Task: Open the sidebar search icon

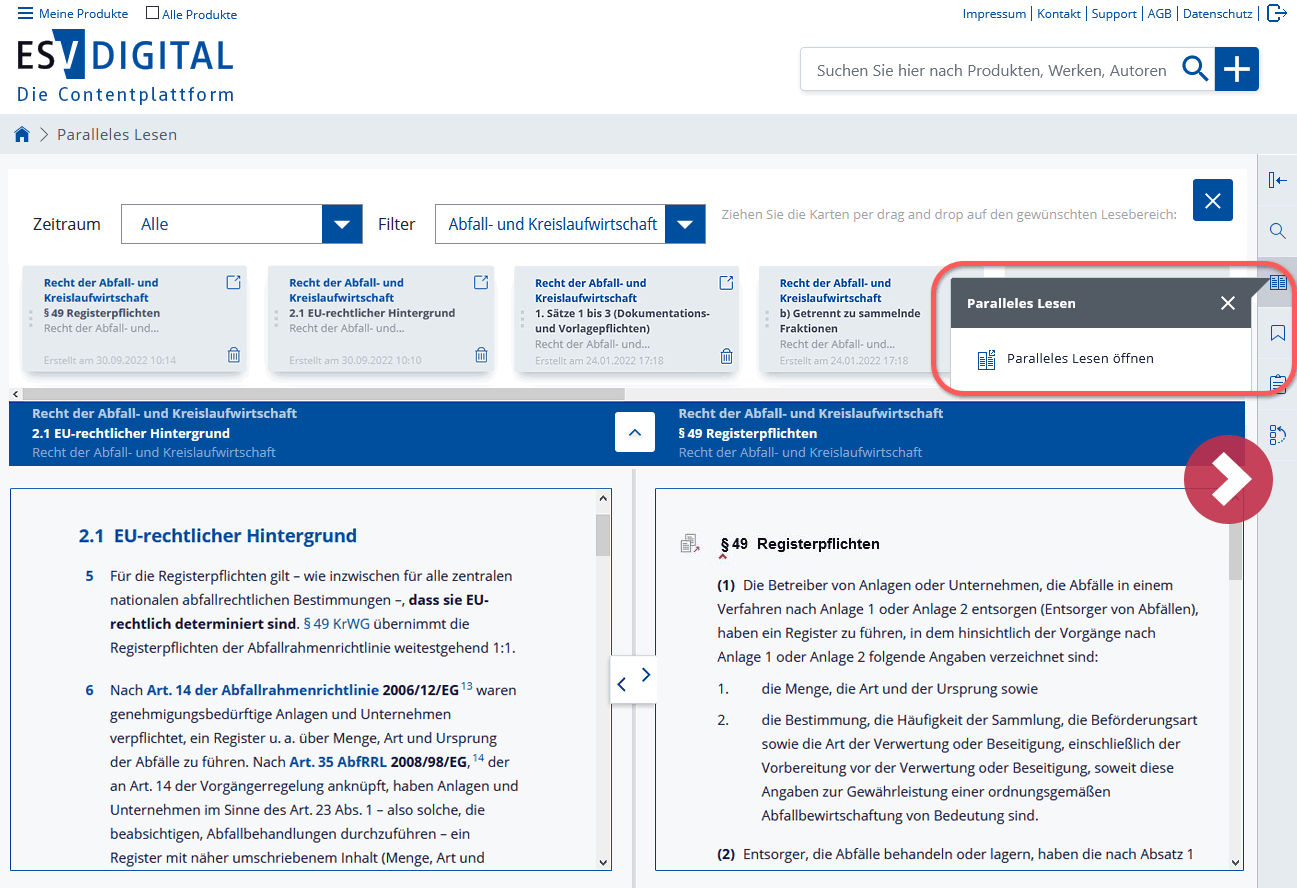Action: tap(1277, 231)
